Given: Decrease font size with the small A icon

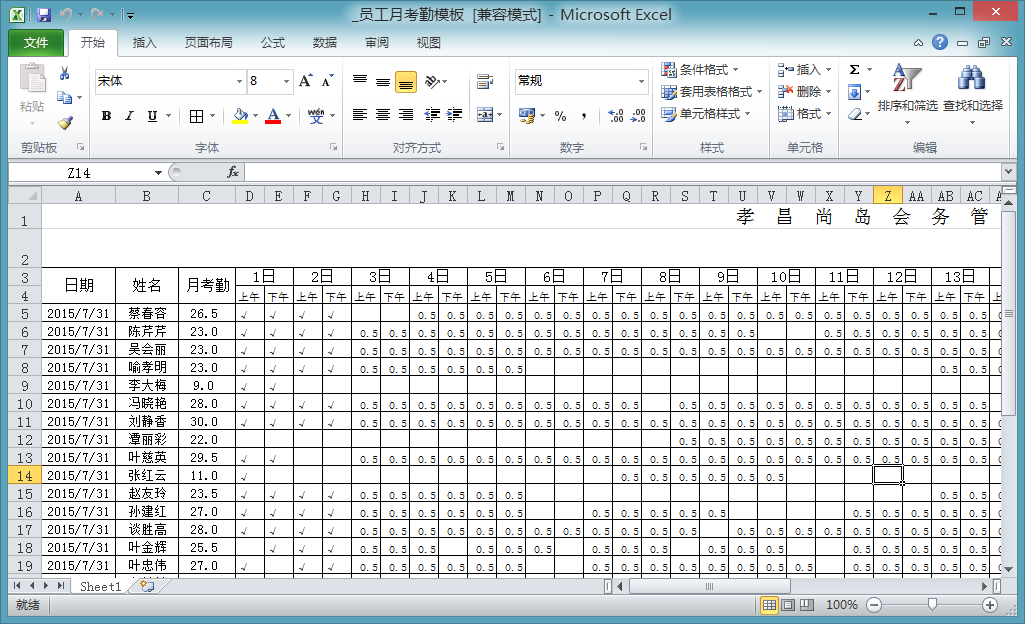Looking at the screenshot, I should click(x=328, y=81).
